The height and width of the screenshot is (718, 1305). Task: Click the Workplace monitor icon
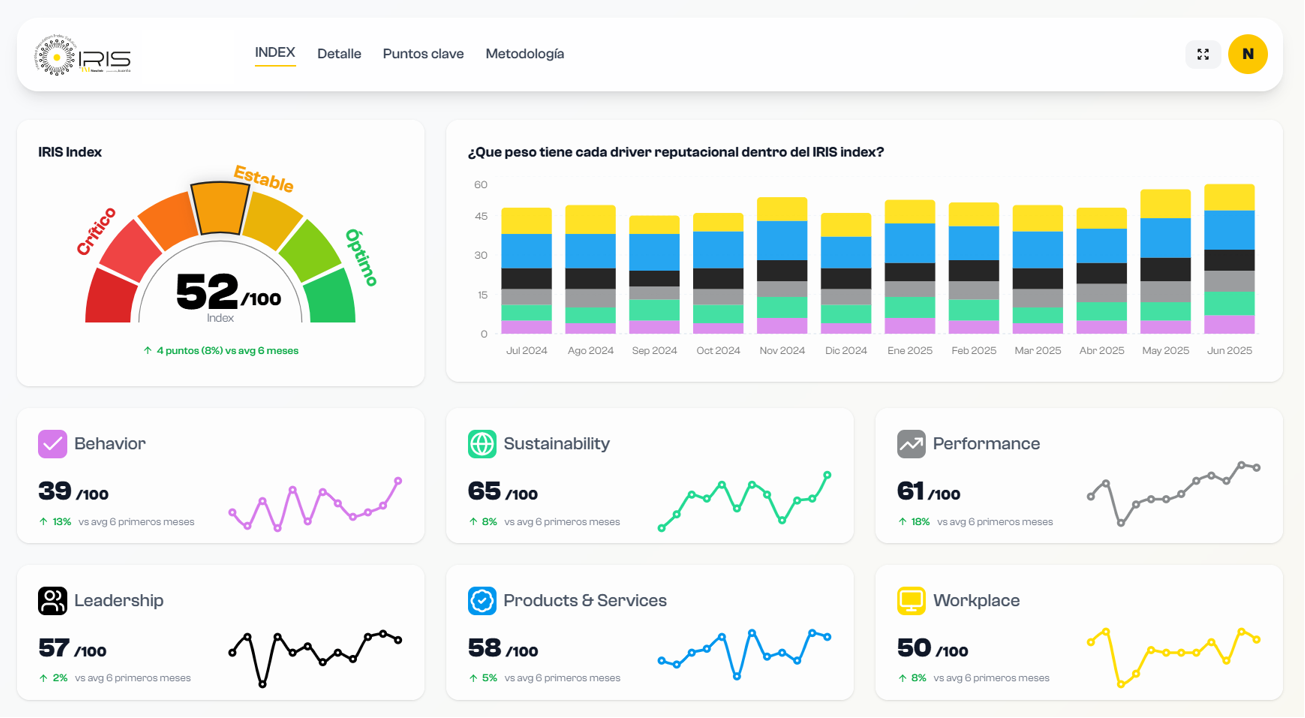pyautogui.click(x=909, y=600)
